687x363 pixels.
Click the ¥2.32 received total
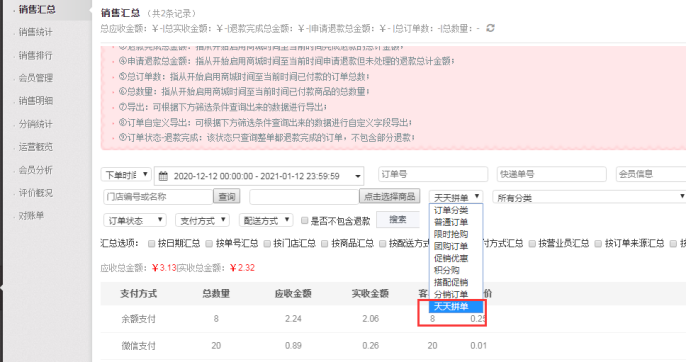(242, 268)
